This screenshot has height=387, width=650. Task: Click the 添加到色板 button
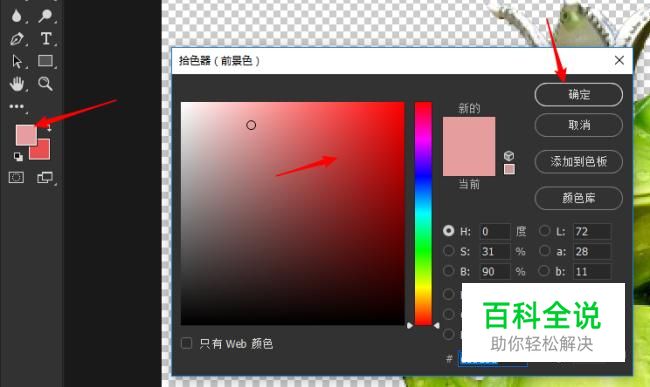579,161
